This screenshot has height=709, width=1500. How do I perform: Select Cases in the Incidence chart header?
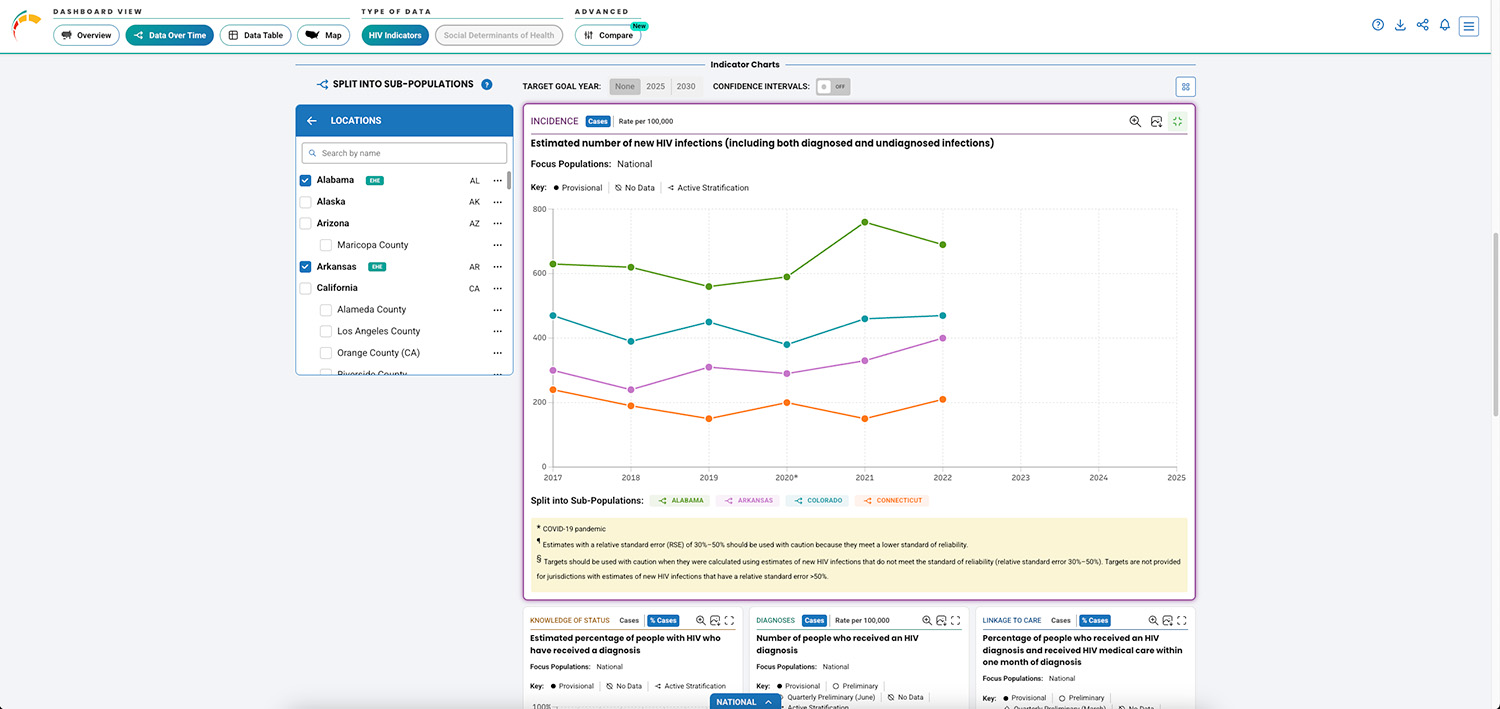[598, 122]
